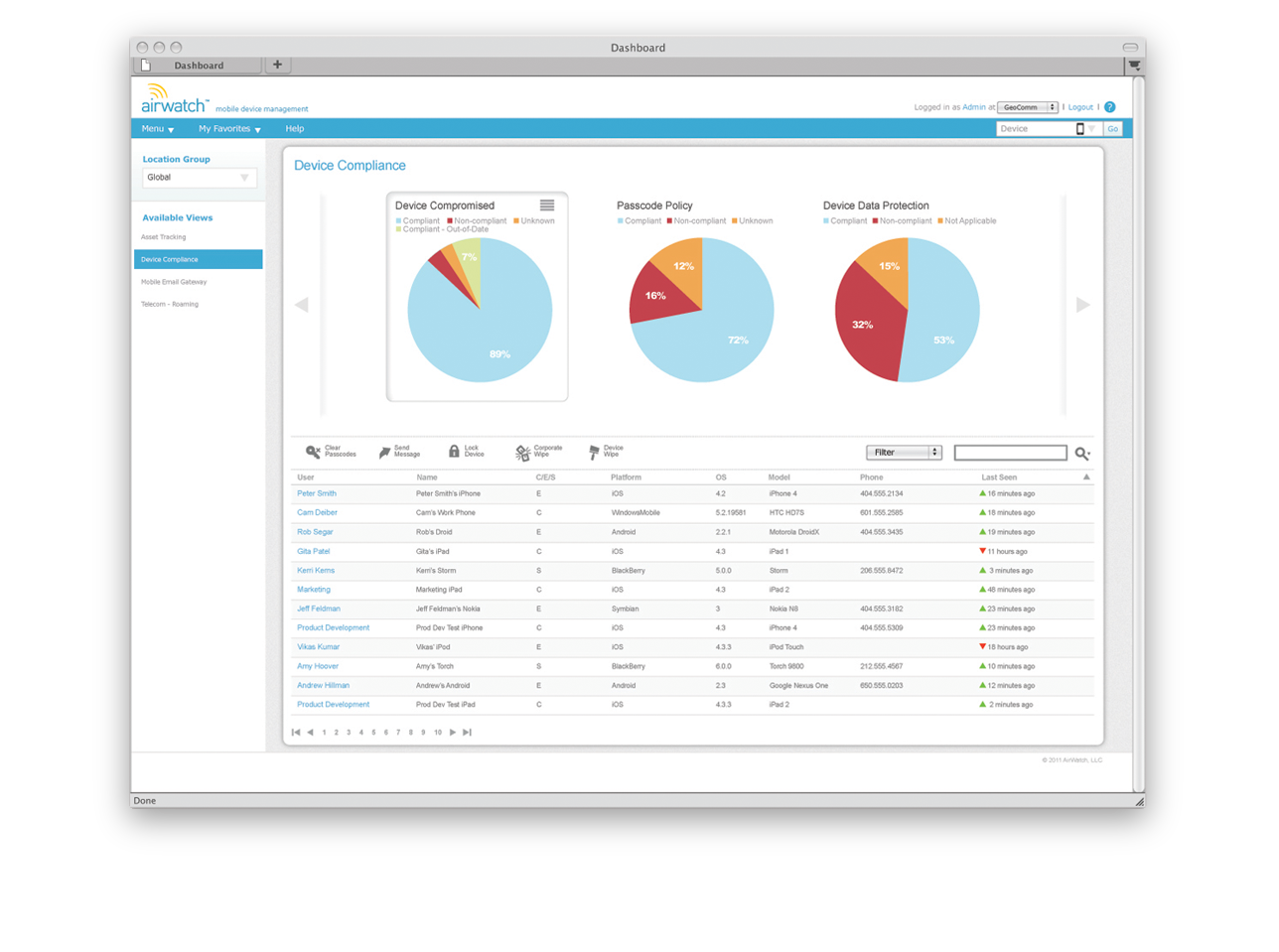Click the Send Message arrow icon
Viewport: 1279px width, 952px height.
click(x=384, y=453)
